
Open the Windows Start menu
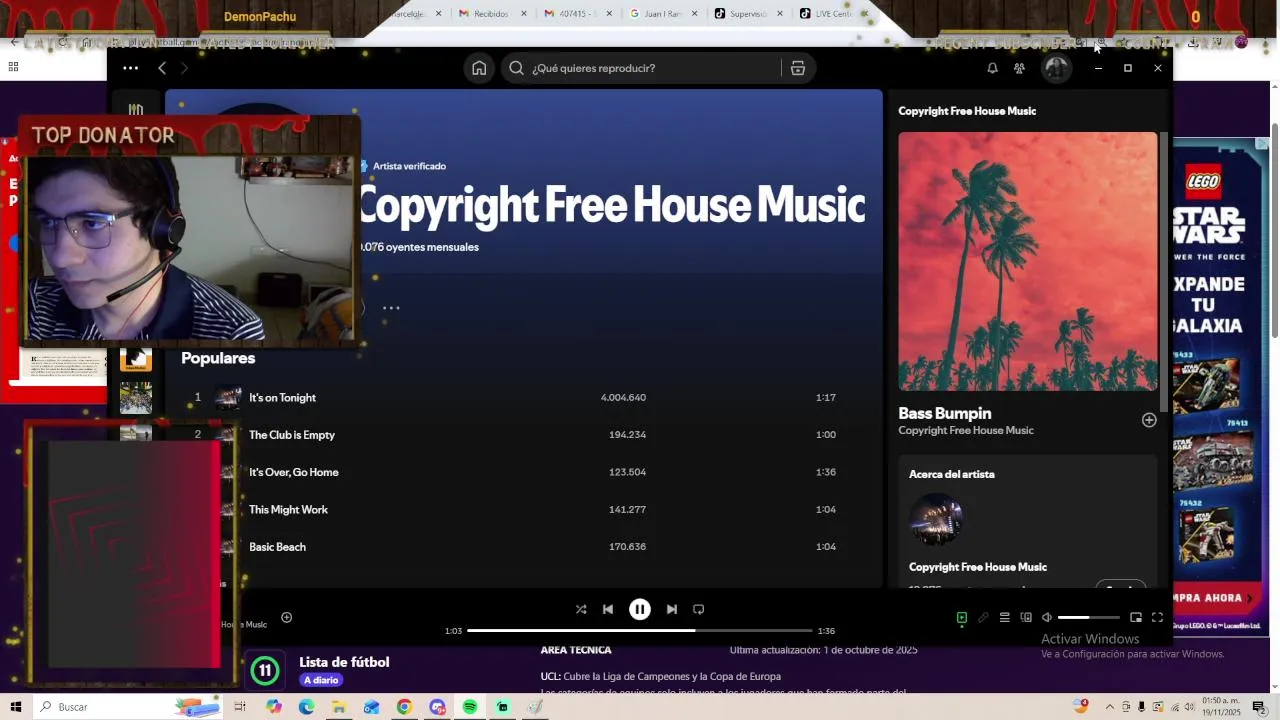pyautogui.click(x=15, y=707)
